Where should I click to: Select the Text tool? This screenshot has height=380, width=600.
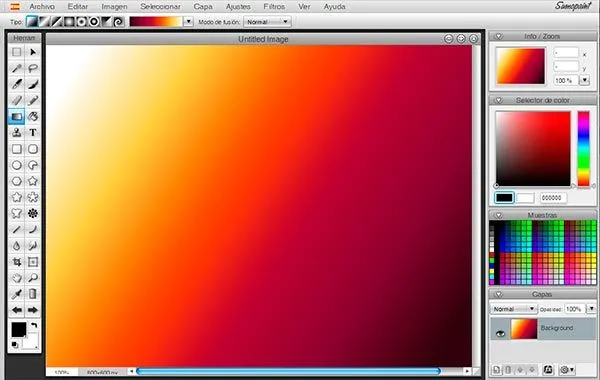pos(33,132)
